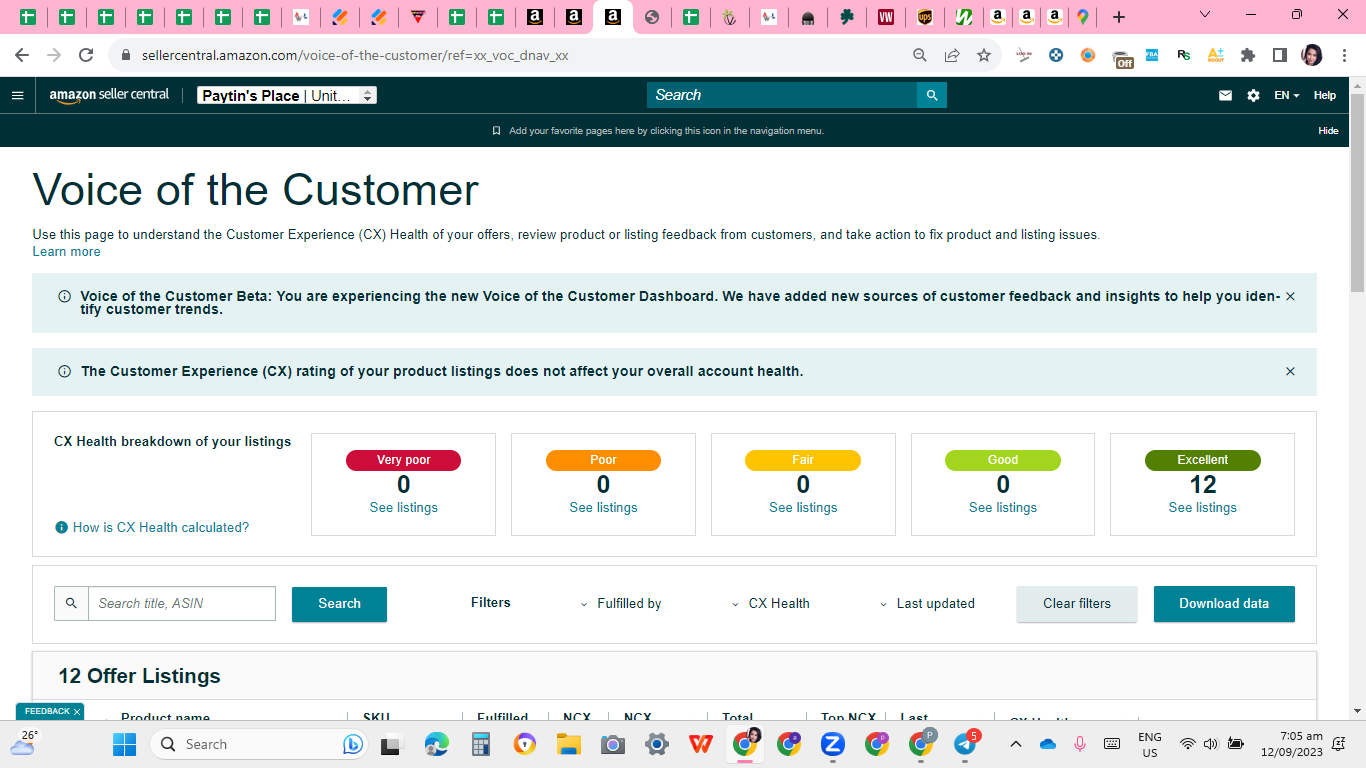Click the Search title, ASIN input field
Viewport: 1366px width, 768px height.
pyautogui.click(x=182, y=603)
